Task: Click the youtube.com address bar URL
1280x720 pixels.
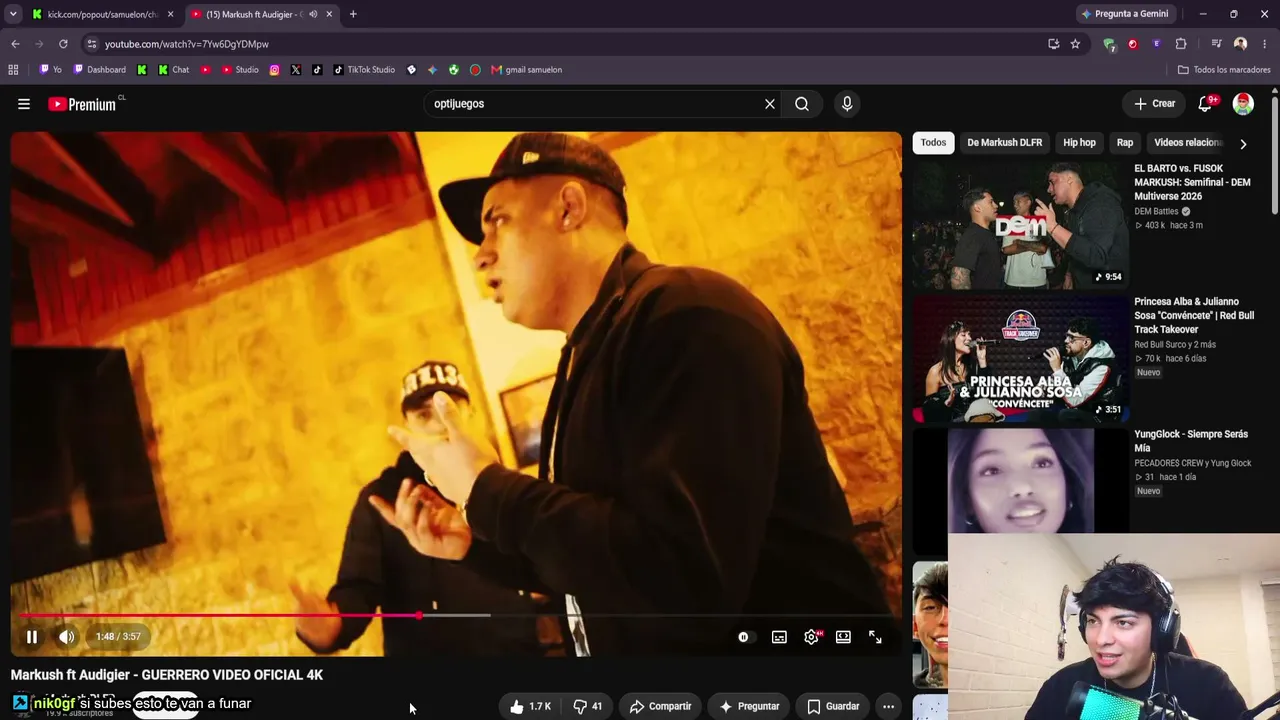Action: pyautogui.click(x=187, y=44)
